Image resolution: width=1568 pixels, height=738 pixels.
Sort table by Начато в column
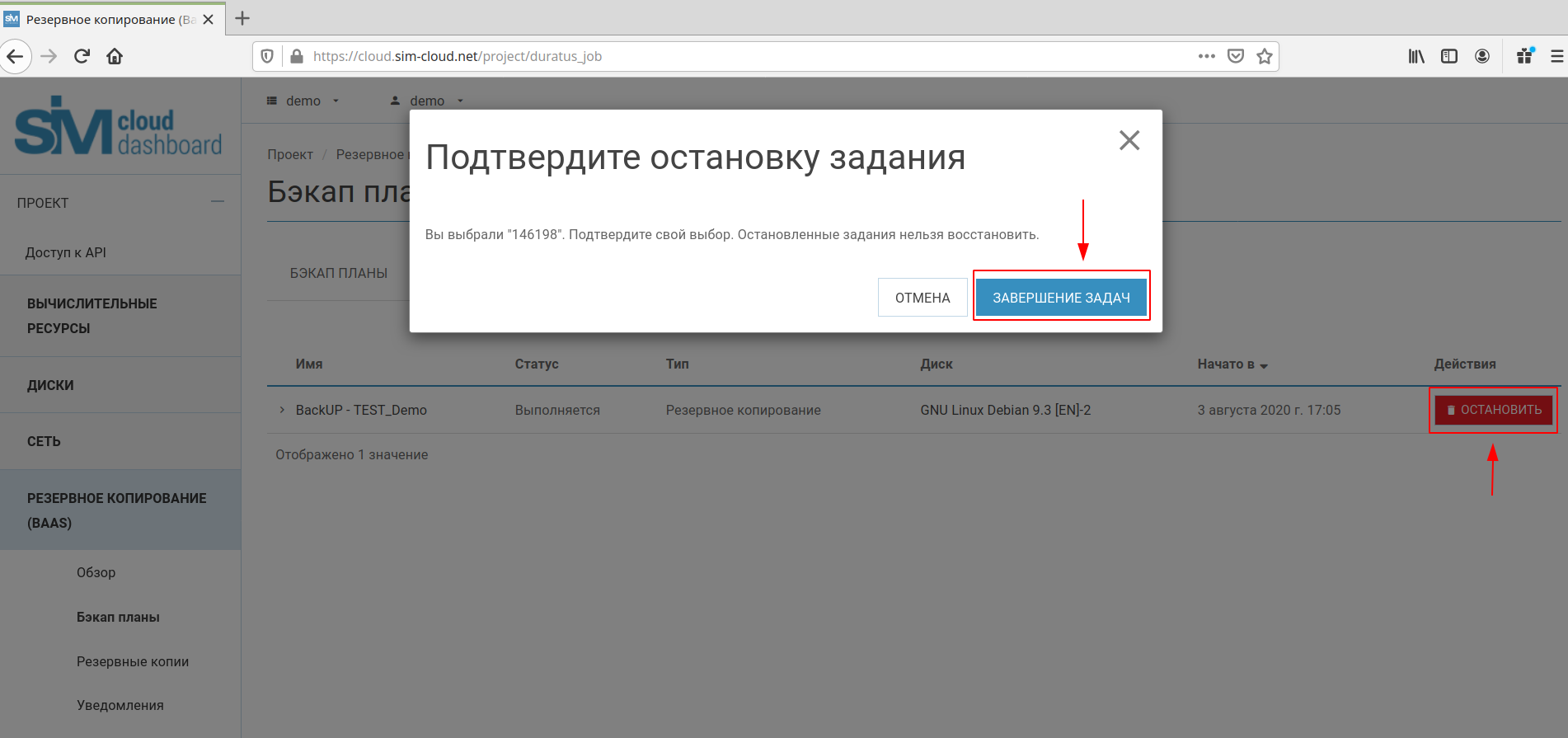click(1232, 364)
